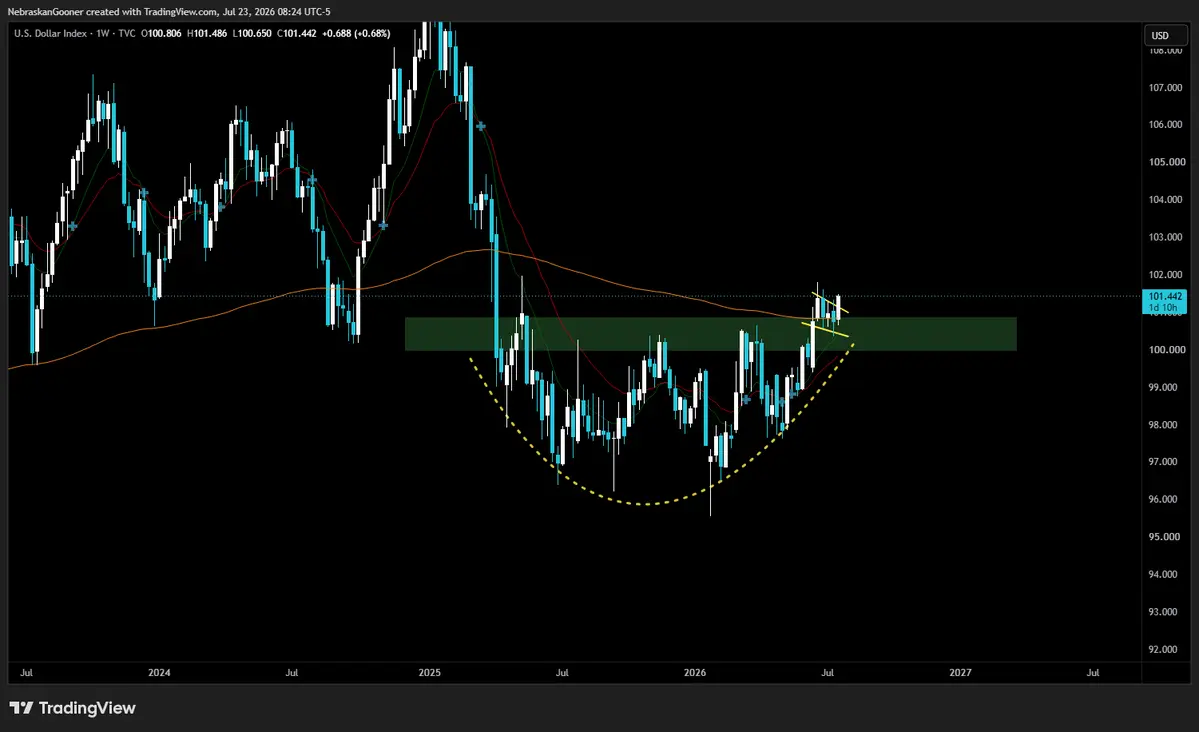The width and height of the screenshot is (1199, 732).
Task: Click the 2025 time axis label
Action: point(430,673)
